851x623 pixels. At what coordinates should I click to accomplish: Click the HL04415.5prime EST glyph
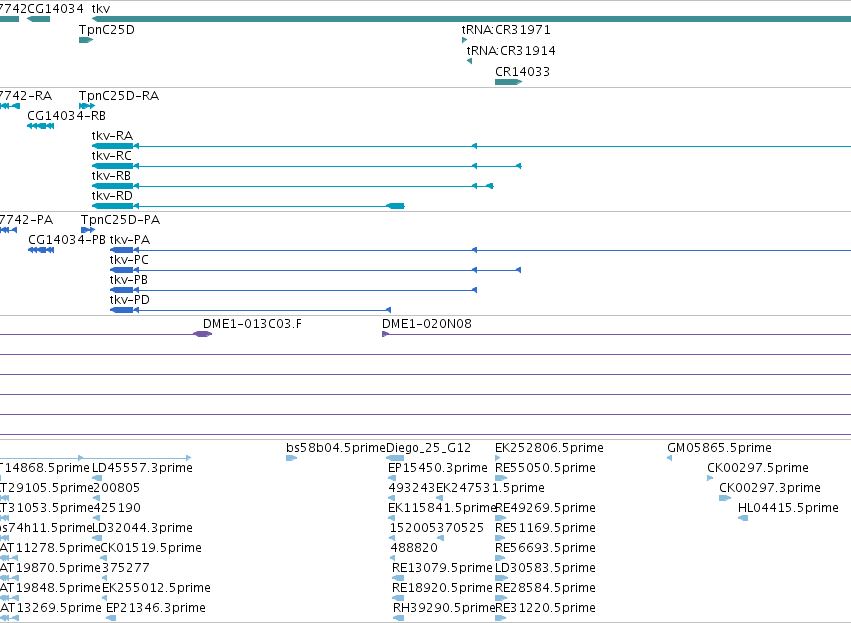click(743, 518)
